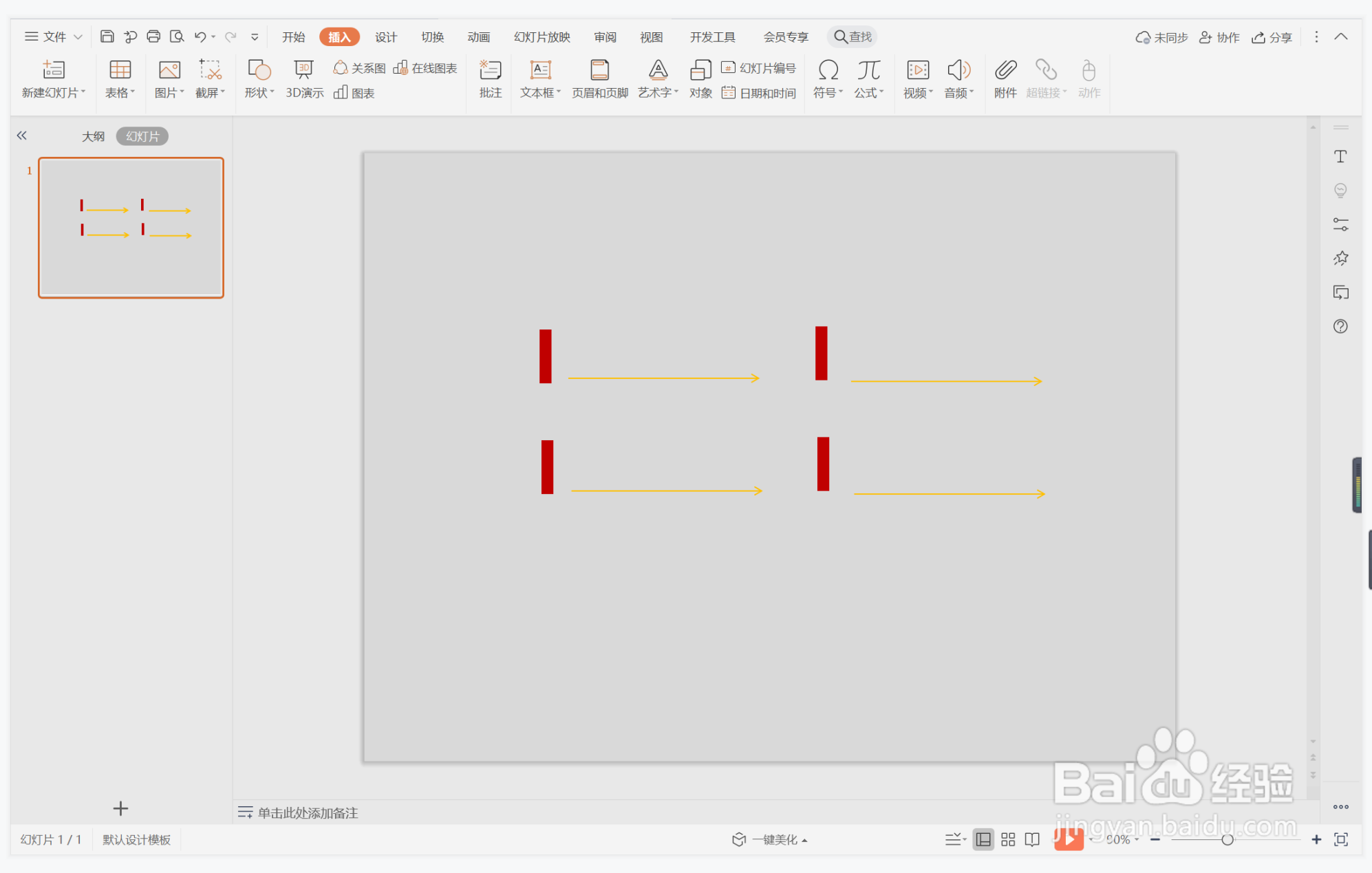Open the 动画 ribbon tab

click(478, 37)
